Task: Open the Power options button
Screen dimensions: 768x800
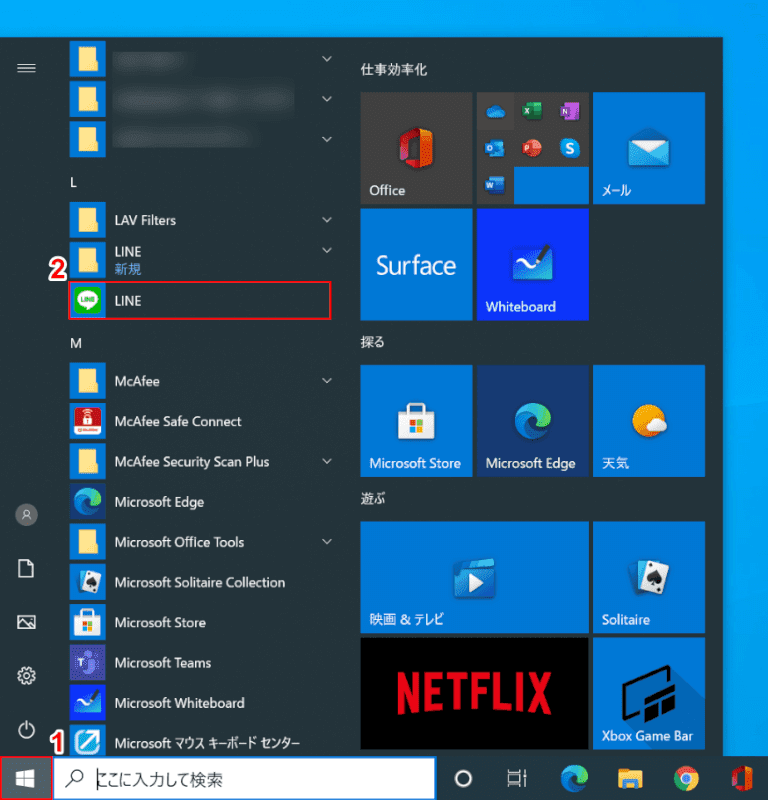Action: coord(27,730)
